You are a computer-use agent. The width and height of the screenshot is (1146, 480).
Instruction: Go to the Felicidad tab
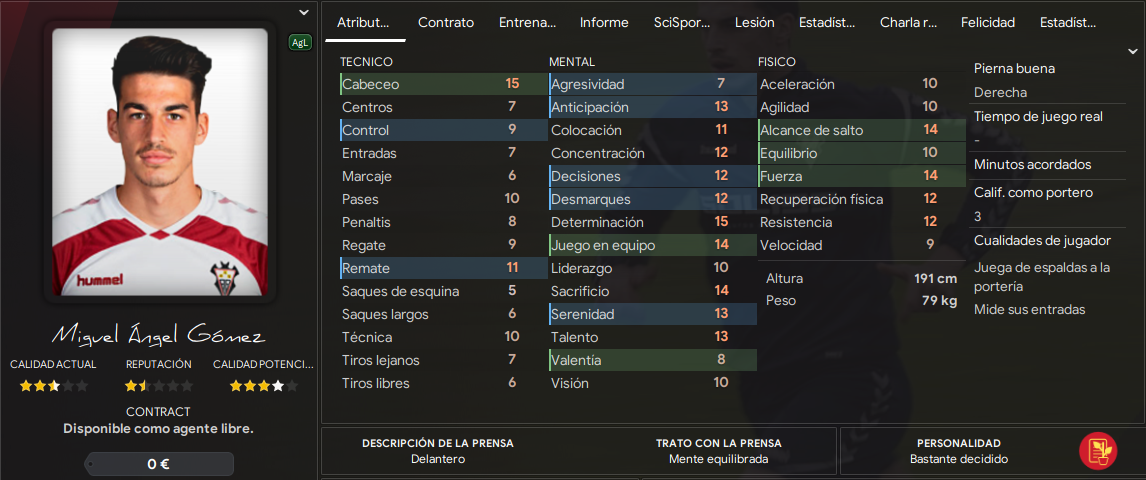click(988, 23)
